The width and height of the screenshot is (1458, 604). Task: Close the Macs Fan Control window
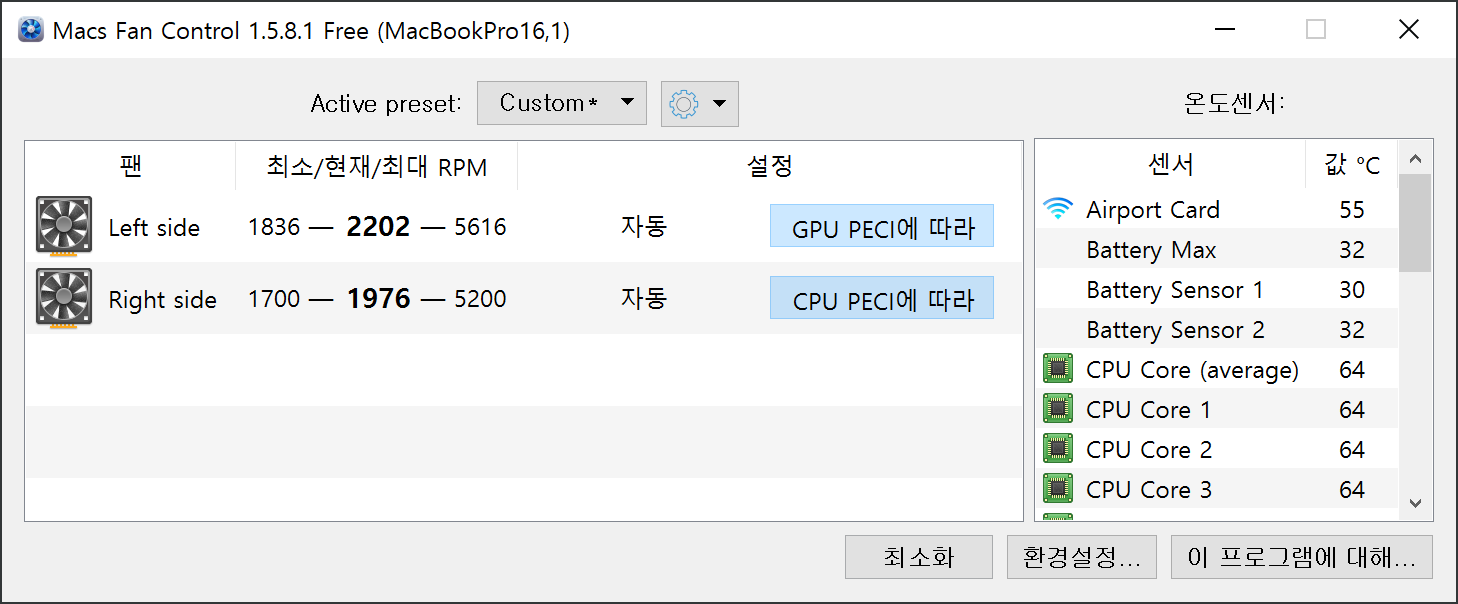click(1409, 29)
